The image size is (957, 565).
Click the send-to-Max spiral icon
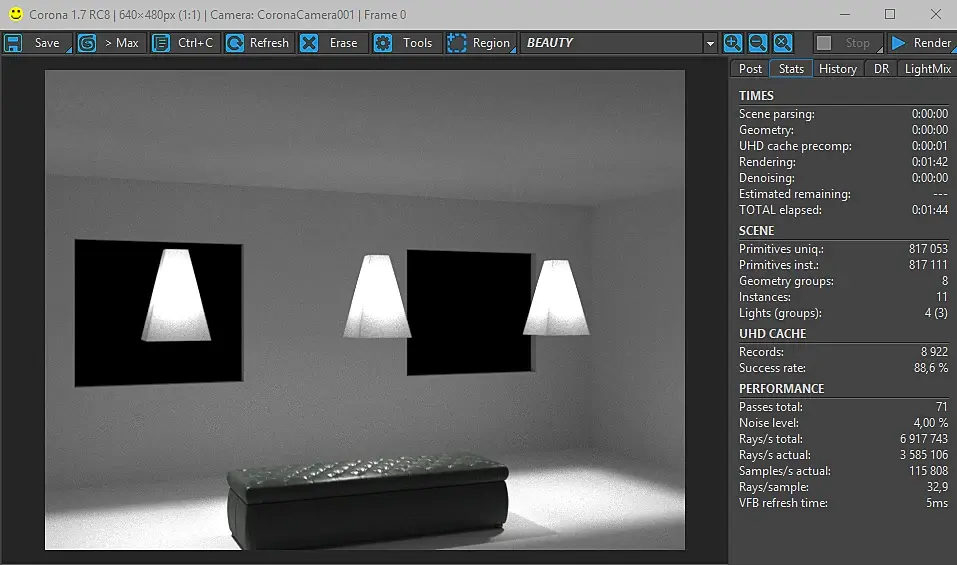(87, 43)
